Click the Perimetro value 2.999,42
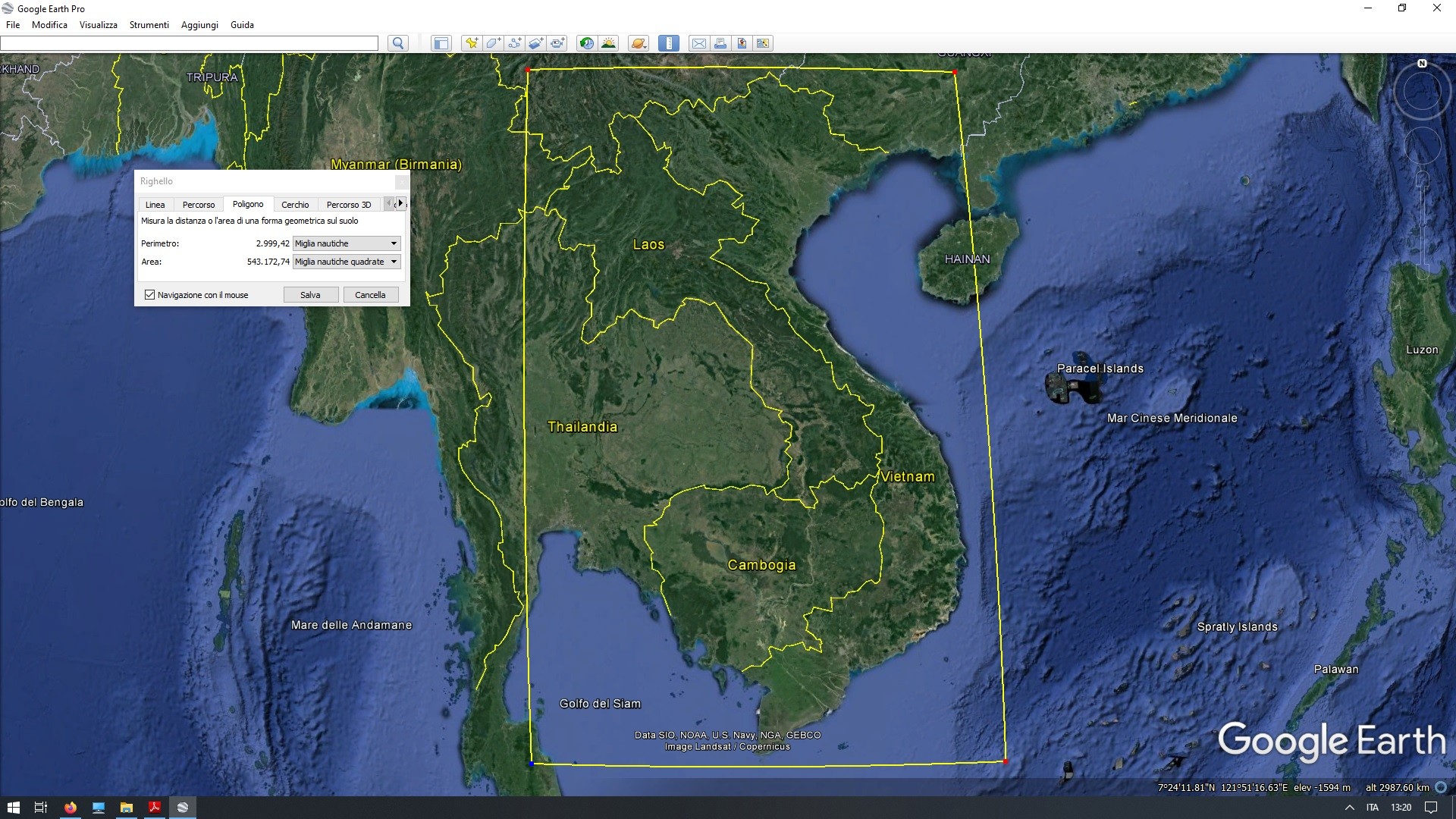Viewport: 1456px width, 819px height. click(272, 243)
